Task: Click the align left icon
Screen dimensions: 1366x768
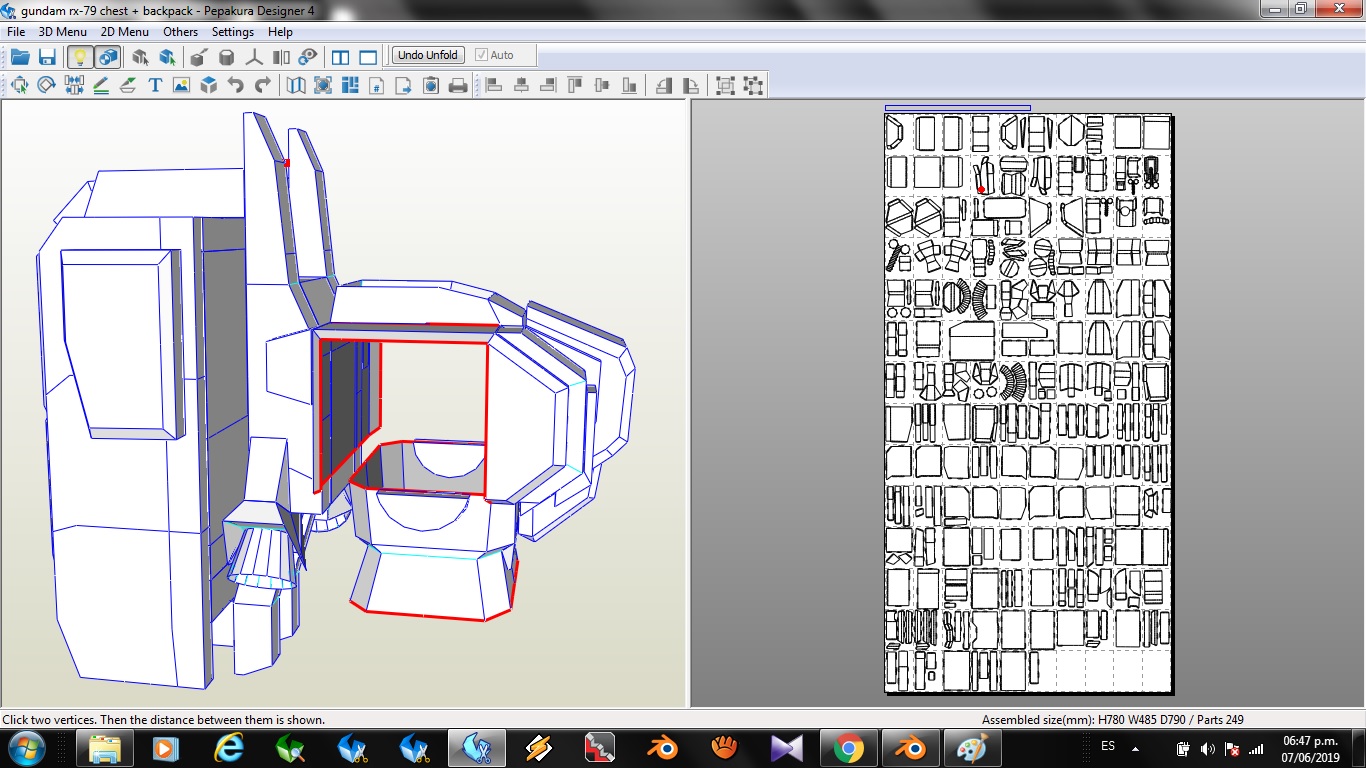Action: point(494,85)
